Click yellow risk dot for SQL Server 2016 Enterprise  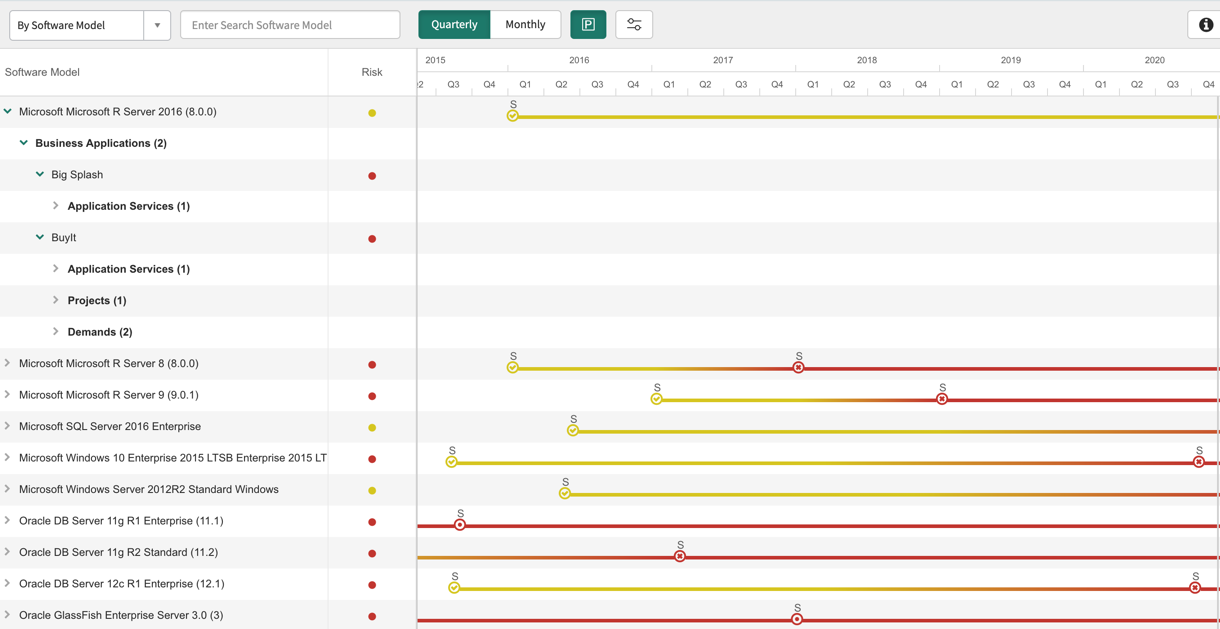tap(372, 428)
